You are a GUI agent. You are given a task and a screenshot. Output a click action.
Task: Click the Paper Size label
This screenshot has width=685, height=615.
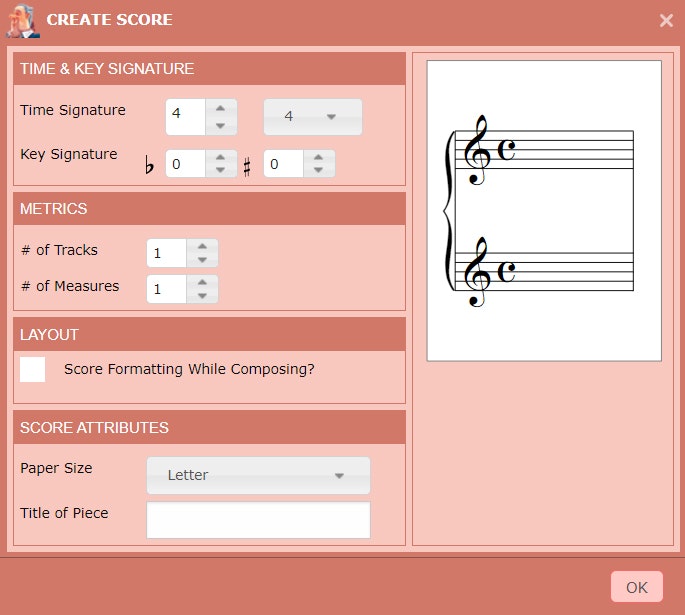(56, 468)
